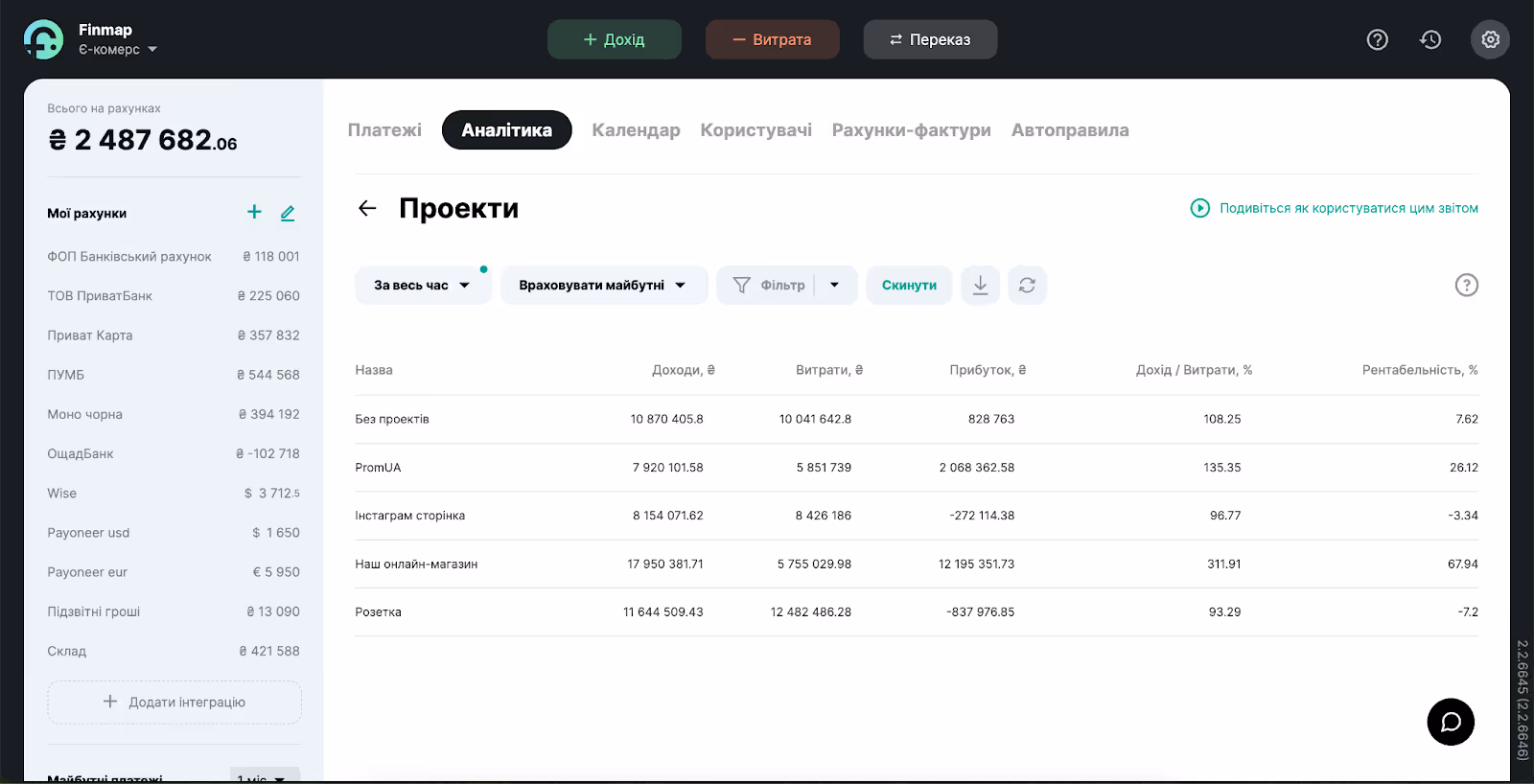This screenshot has width=1534, height=784.
Task: Select Payoneer usd account
Action: [x=174, y=533]
